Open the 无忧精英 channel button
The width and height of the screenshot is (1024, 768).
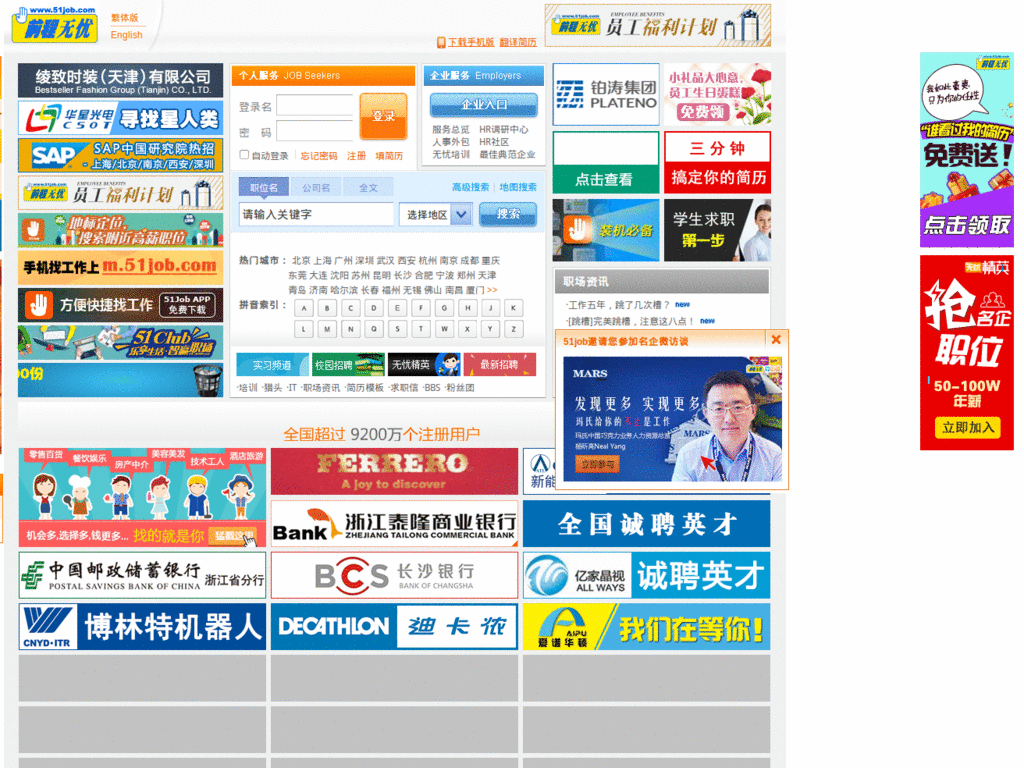coord(424,365)
